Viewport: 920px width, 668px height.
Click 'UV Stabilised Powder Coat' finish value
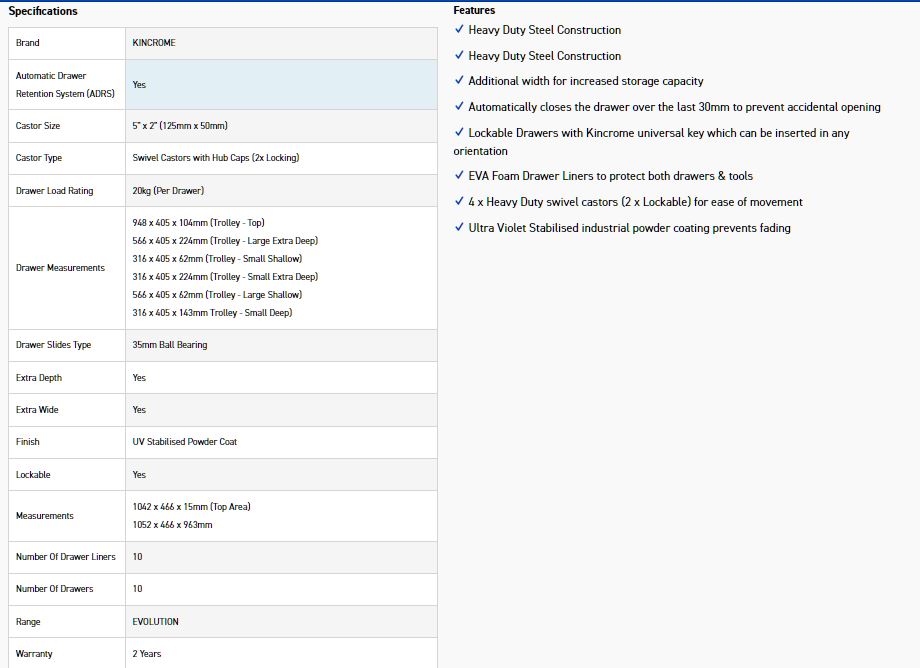pos(185,442)
